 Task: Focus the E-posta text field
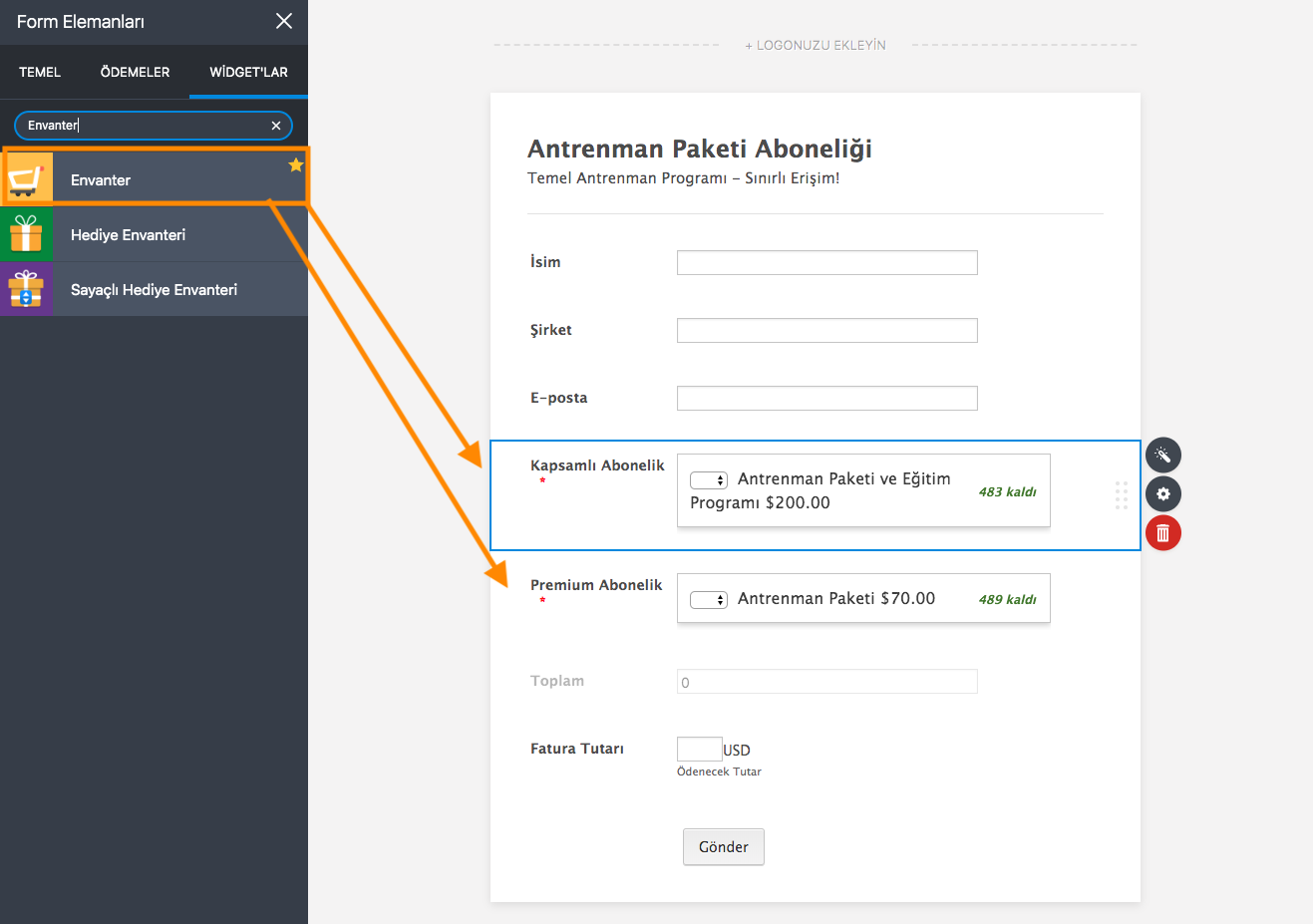click(x=826, y=399)
